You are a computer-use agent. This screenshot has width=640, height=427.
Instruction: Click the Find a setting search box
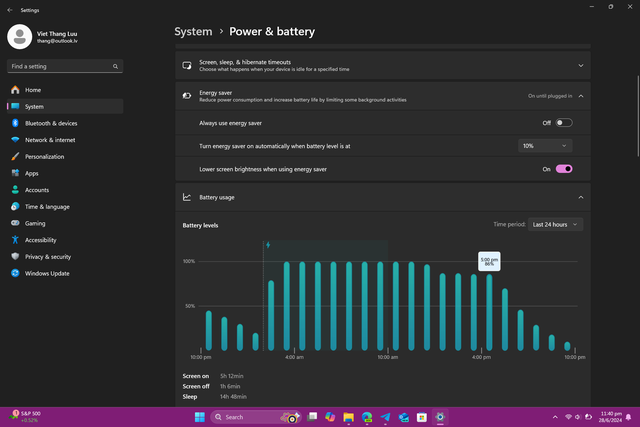click(64, 67)
